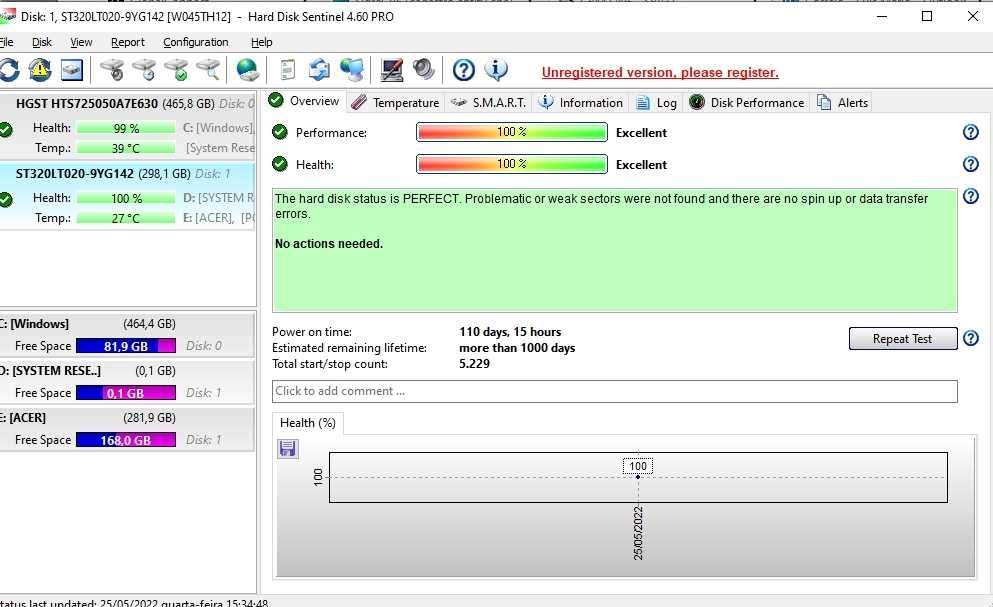Click the refresh disk status toolbar icon
993x607 pixels.
[x=9, y=70]
